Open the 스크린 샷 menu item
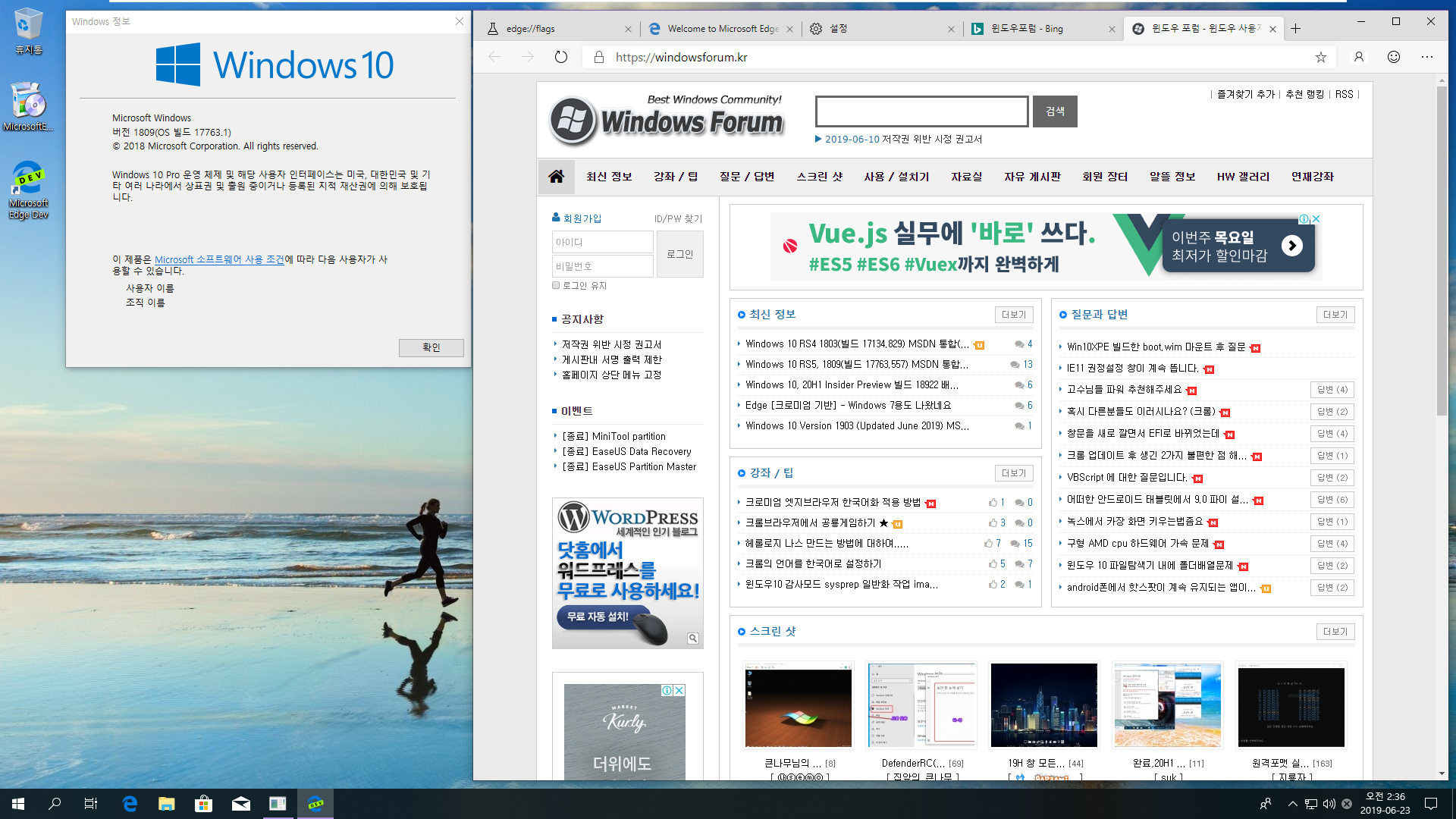The width and height of the screenshot is (1456, 819). (x=820, y=176)
